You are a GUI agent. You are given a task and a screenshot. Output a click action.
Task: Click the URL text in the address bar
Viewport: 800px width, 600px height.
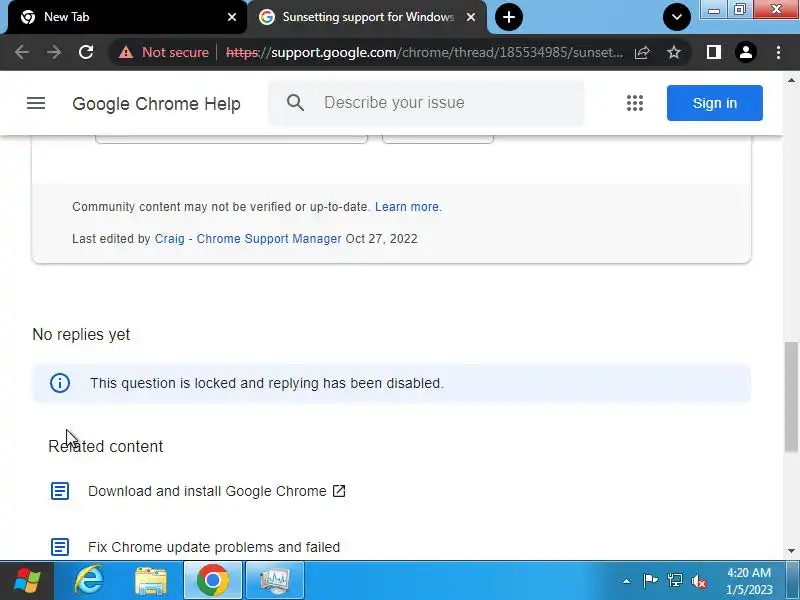[424, 52]
